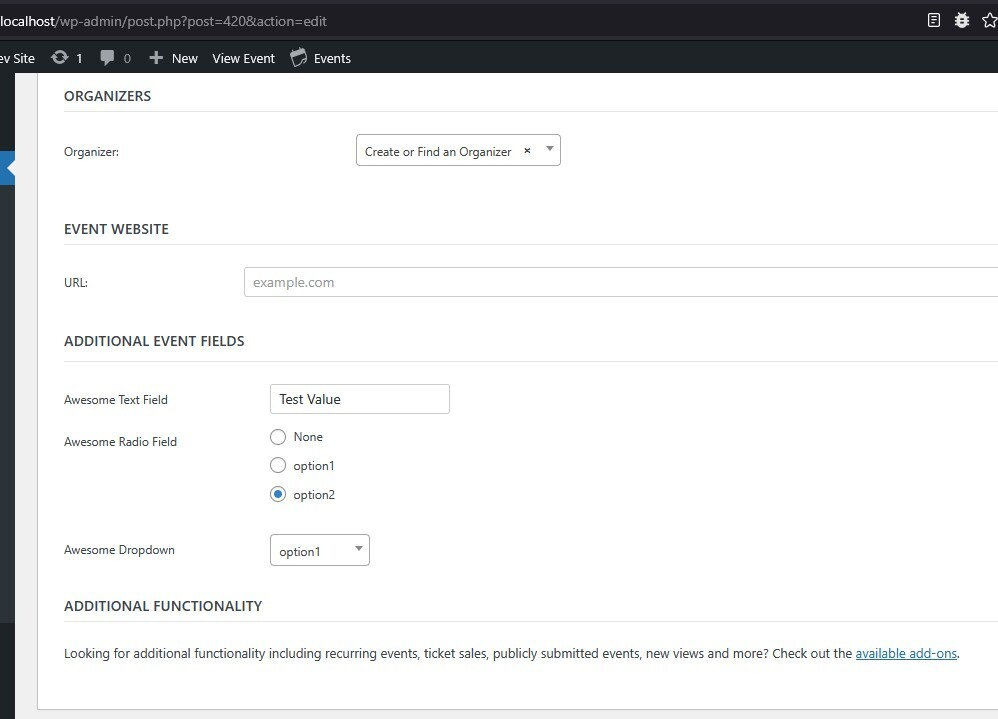Image resolution: width=998 pixels, height=719 pixels.
Task: Select option2 for Awesome Radio Field
Action: (278, 494)
